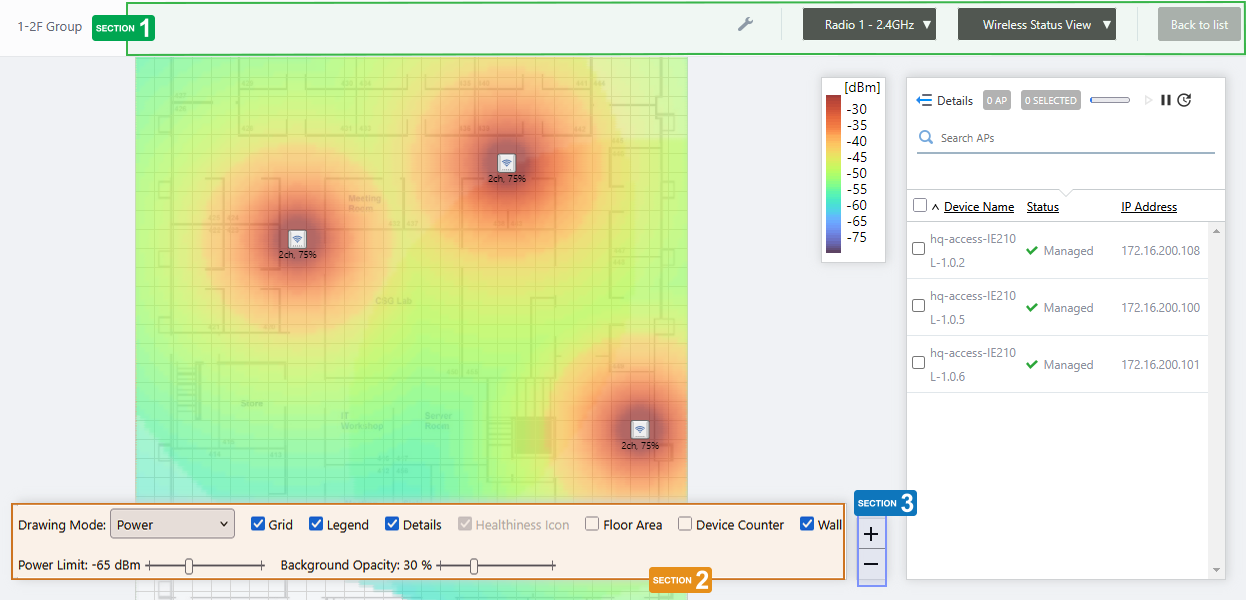Image resolution: width=1246 pixels, height=600 pixels.
Task: Expand the Drawing Mode Power dropdown
Action: pos(172,524)
